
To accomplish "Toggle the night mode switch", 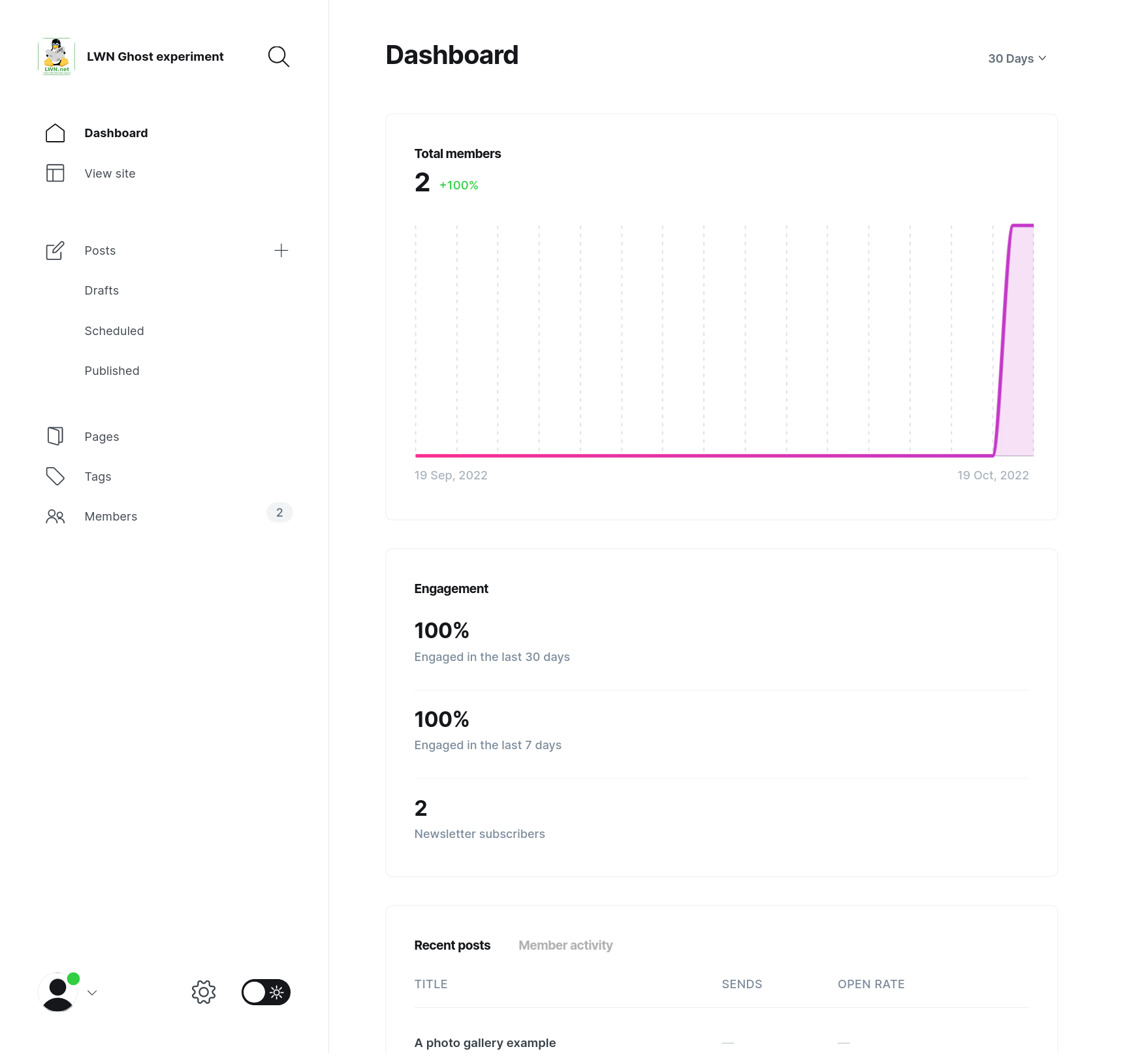I will pyautogui.click(x=266, y=992).
